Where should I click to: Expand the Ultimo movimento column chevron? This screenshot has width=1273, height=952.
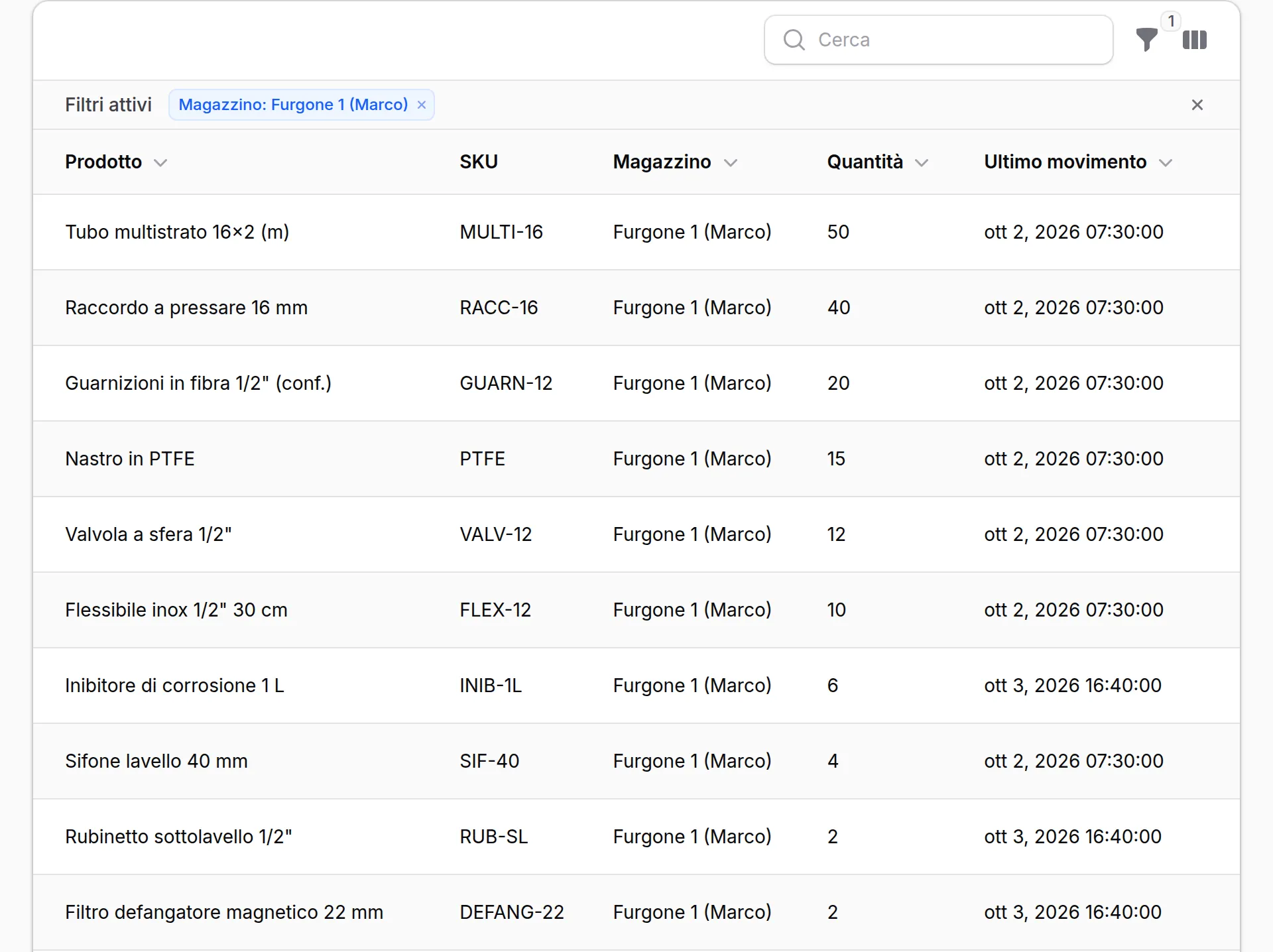pyautogui.click(x=1166, y=162)
